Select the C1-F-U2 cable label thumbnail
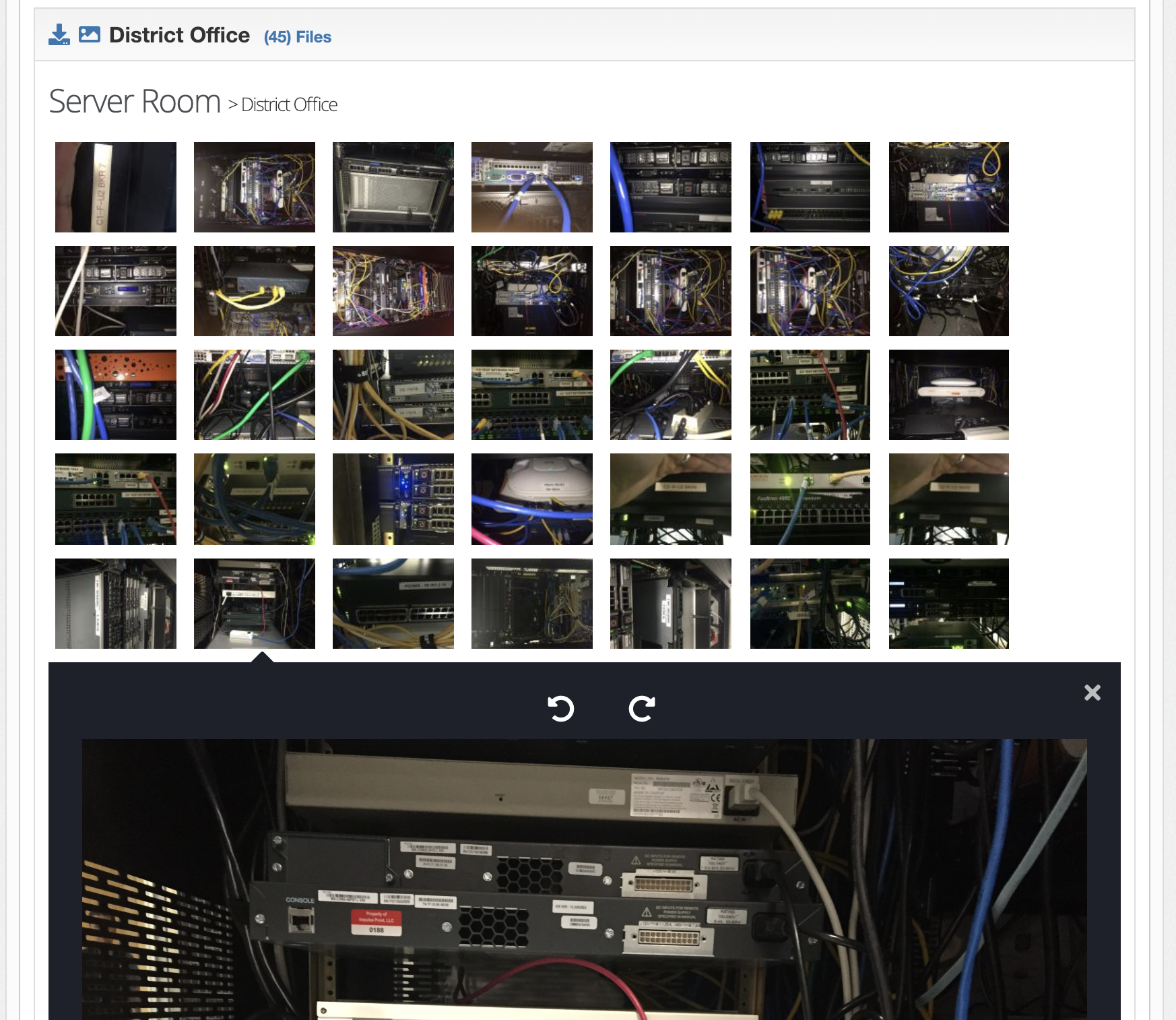1176x1020 pixels. (115, 187)
